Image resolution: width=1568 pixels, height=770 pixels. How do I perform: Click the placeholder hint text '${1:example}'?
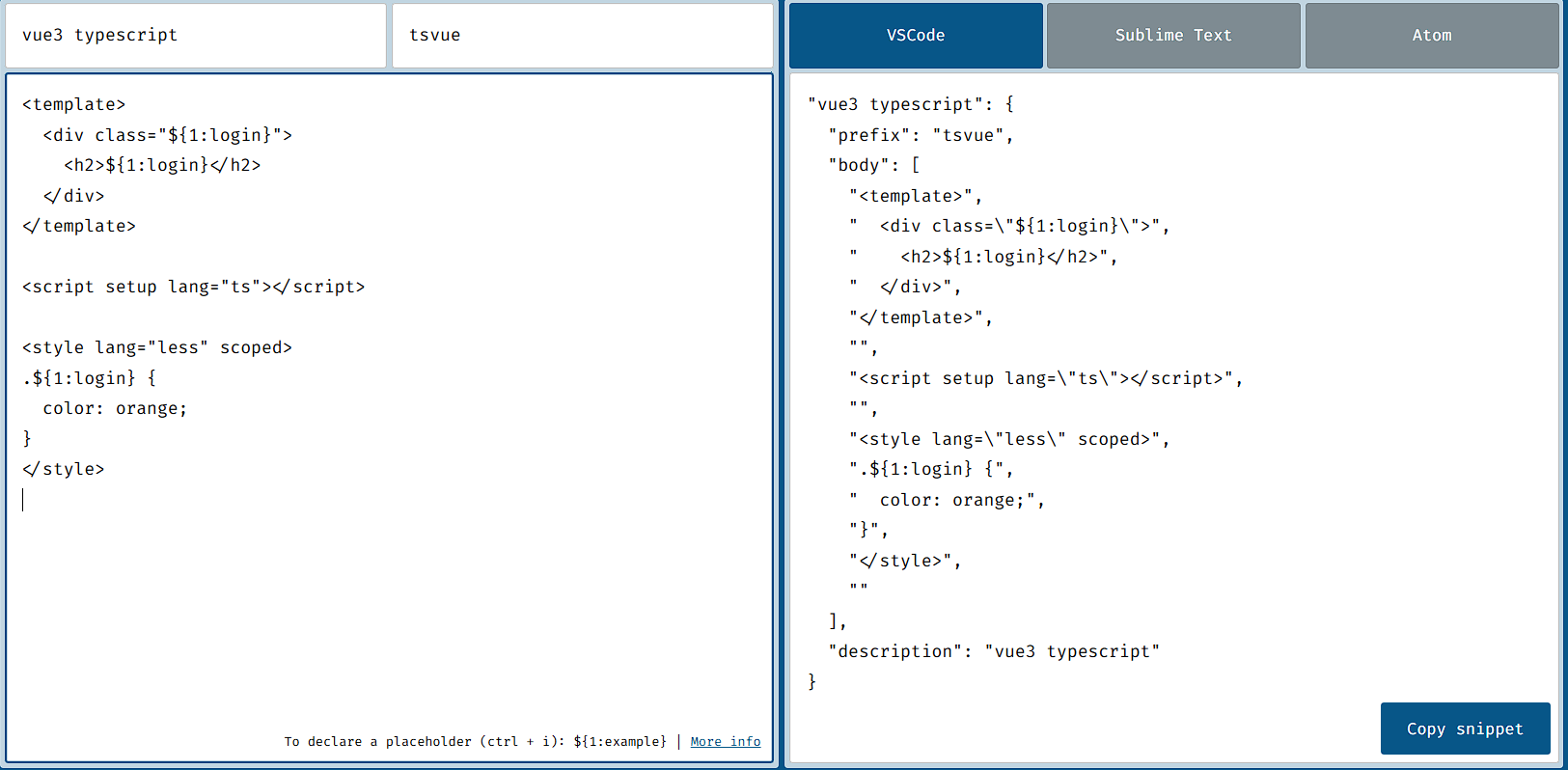click(619, 741)
